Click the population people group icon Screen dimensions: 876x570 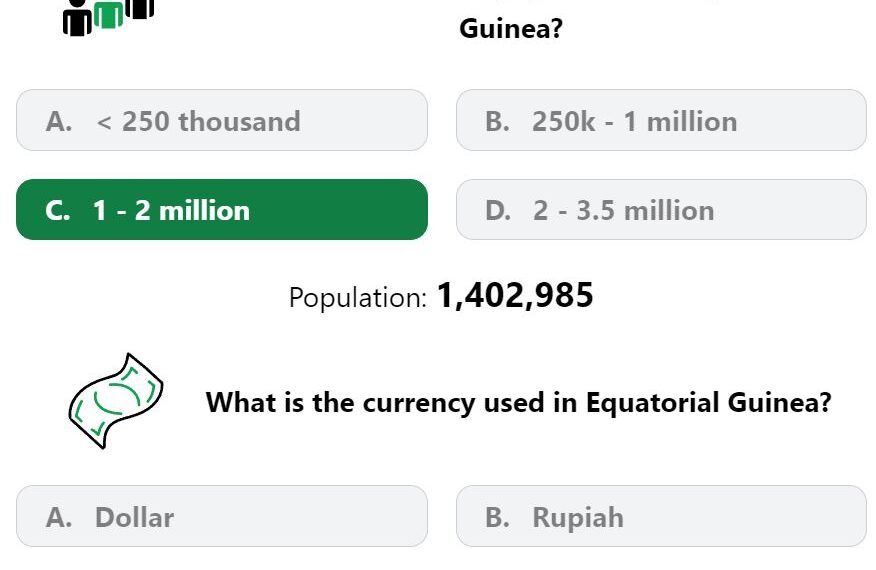(x=108, y=17)
